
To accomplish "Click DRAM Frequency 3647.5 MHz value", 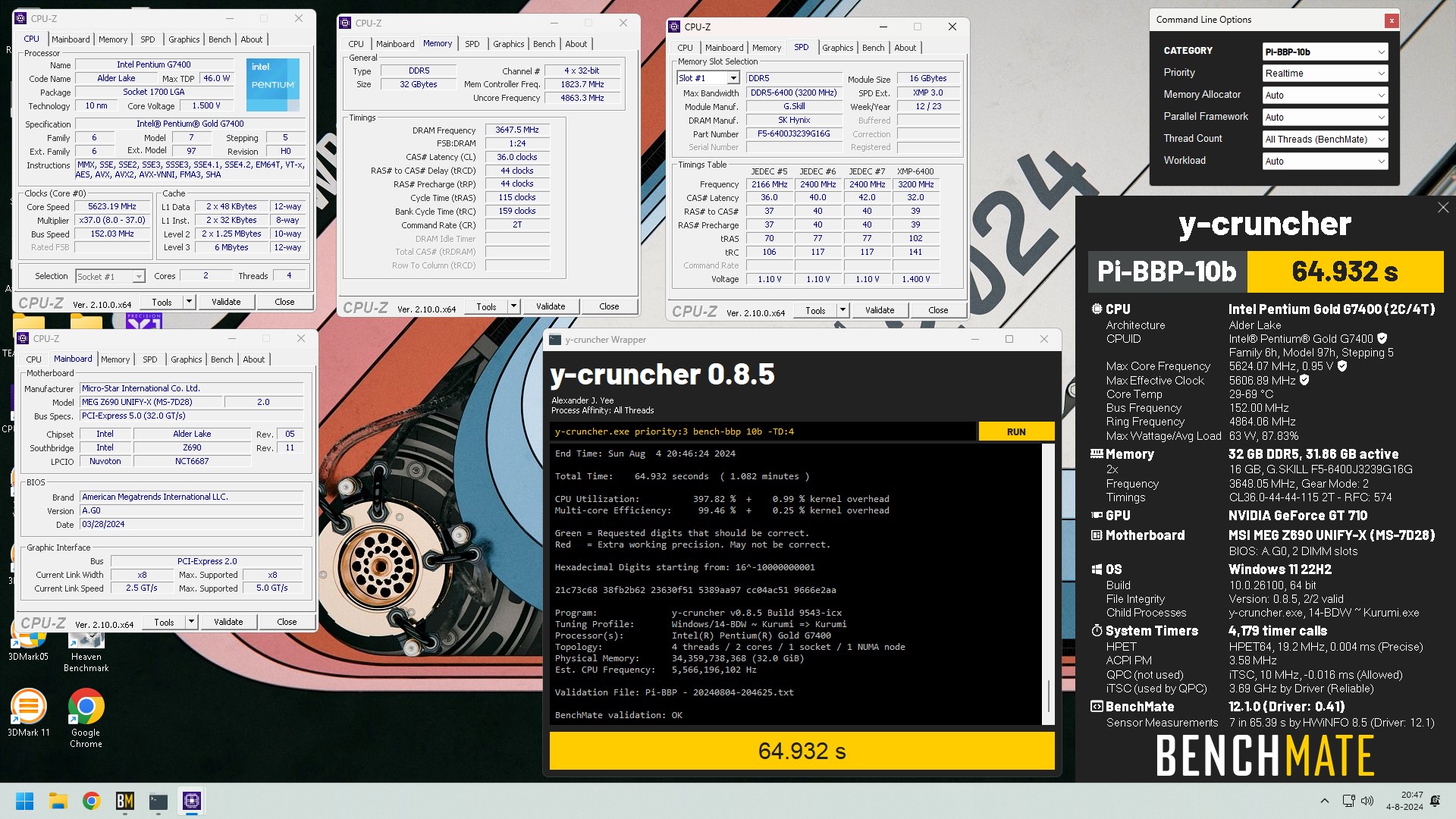I will [x=517, y=130].
